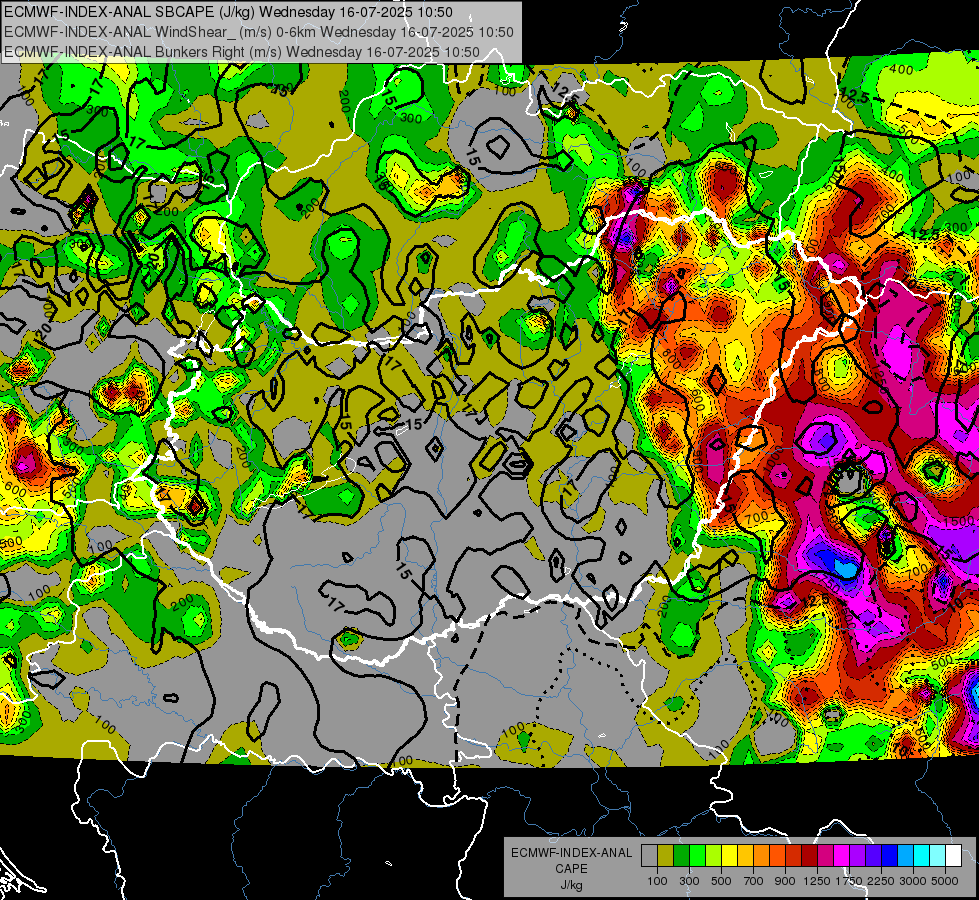
Task: Click the crimson pink legend swatch
Action: pos(825,856)
